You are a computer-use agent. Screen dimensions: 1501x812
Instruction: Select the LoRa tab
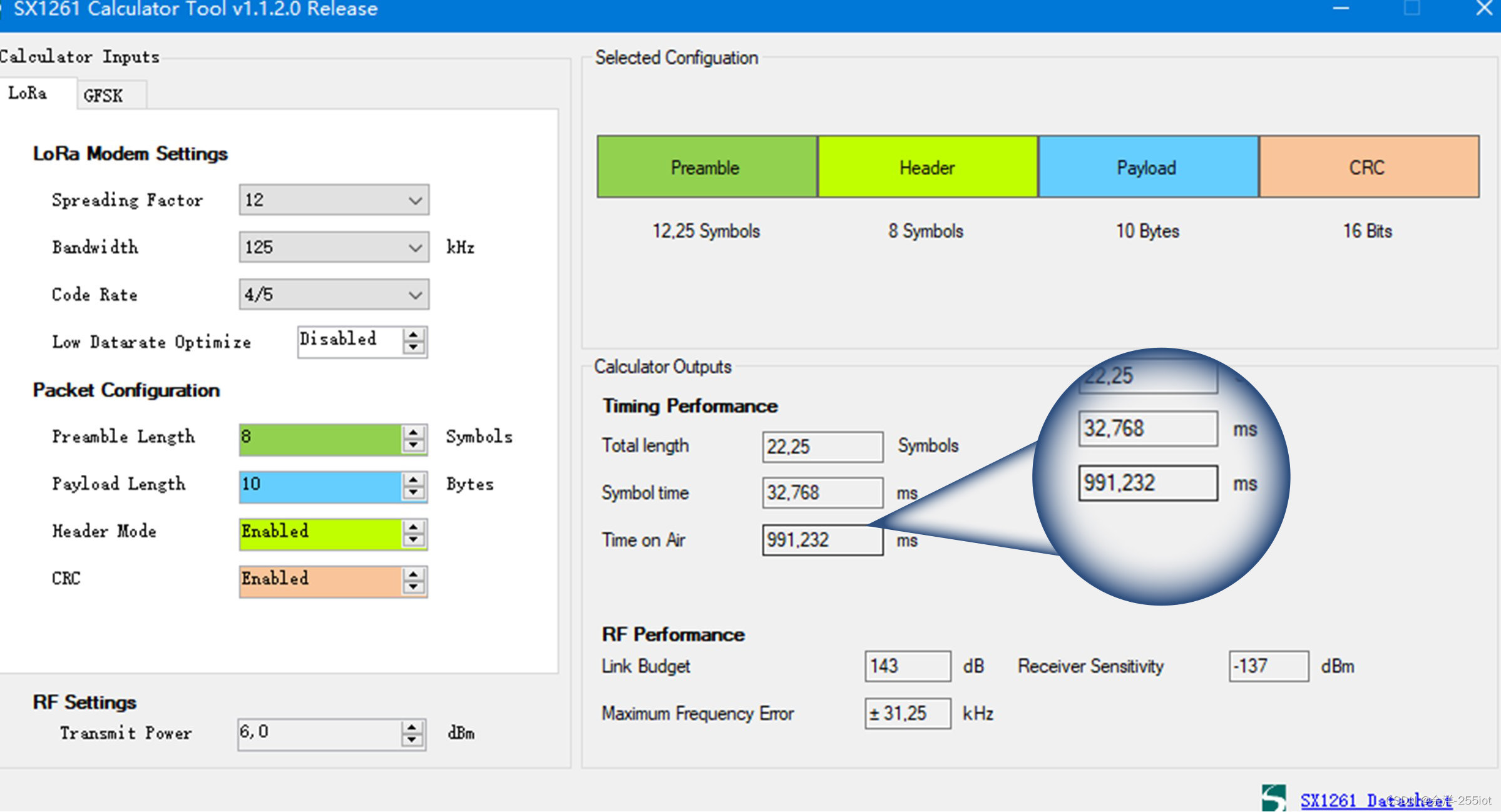pyautogui.click(x=28, y=93)
